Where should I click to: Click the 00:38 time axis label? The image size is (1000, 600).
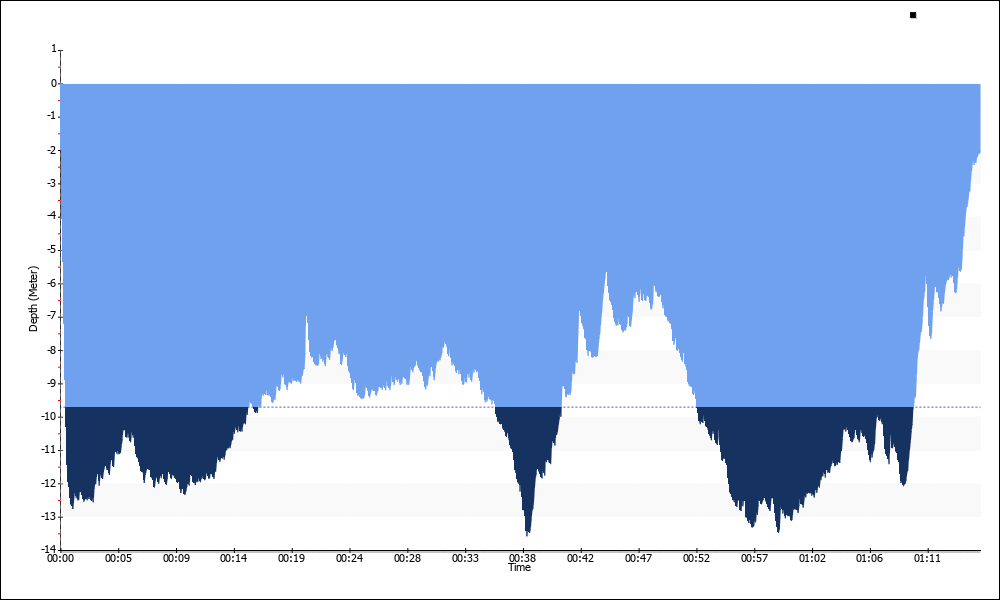coord(522,557)
